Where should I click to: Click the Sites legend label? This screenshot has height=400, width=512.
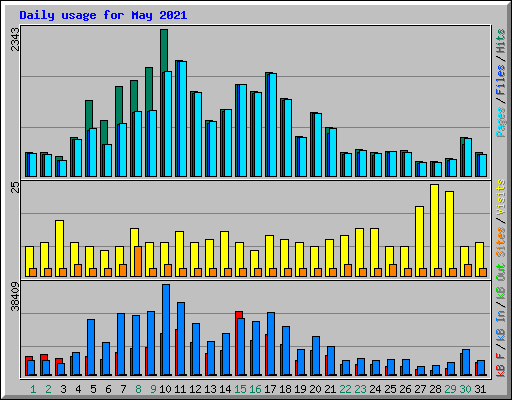[x=501, y=241]
